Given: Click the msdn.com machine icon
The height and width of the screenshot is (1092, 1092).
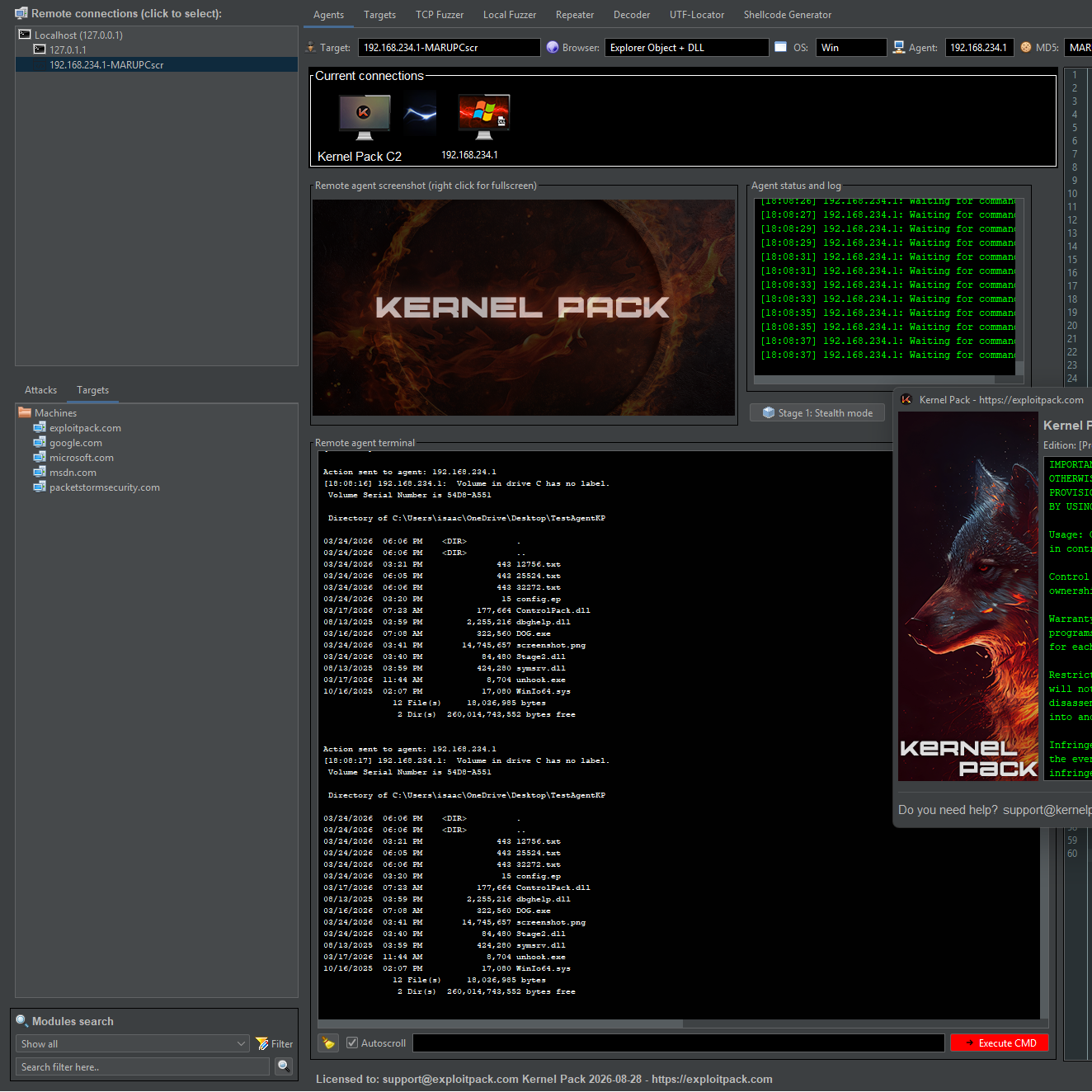Looking at the screenshot, I should tap(40, 472).
